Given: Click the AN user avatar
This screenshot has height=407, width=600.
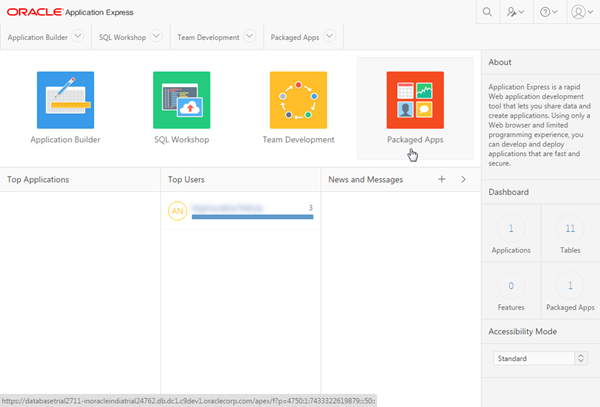Looking at the screenshot, I should point(177,211).
